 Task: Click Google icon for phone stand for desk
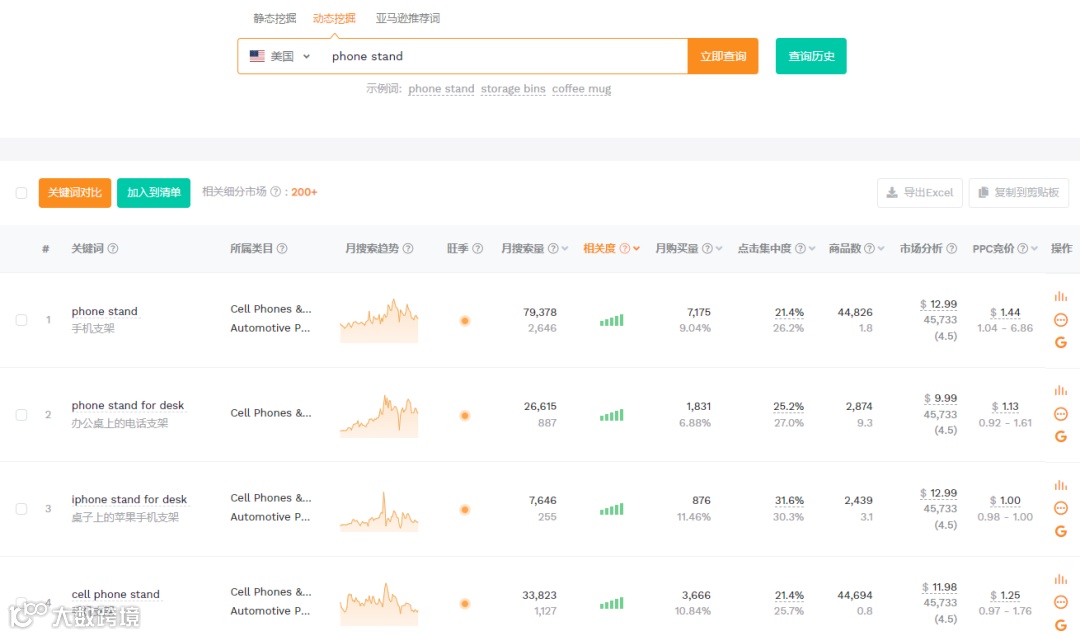(1061, 436)
